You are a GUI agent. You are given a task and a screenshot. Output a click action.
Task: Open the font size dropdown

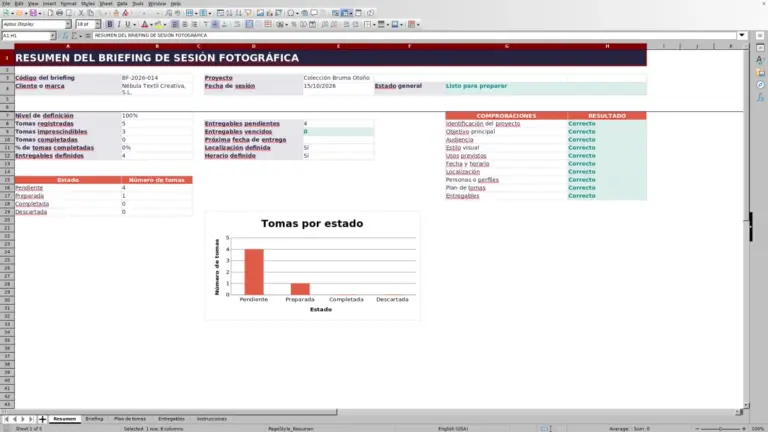97,24
